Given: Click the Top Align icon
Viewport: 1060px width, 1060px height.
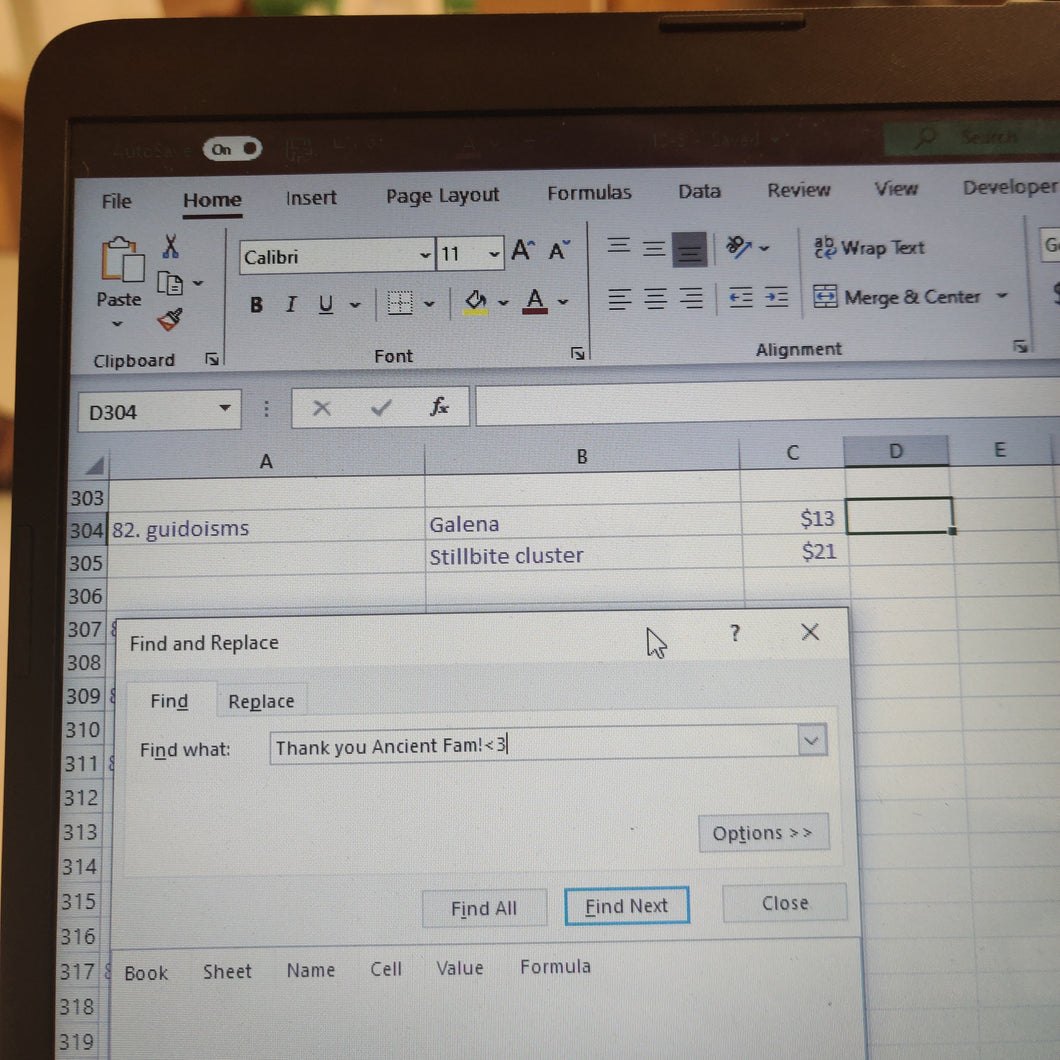Looking at the screenshot, I should [x=619, y=246].
